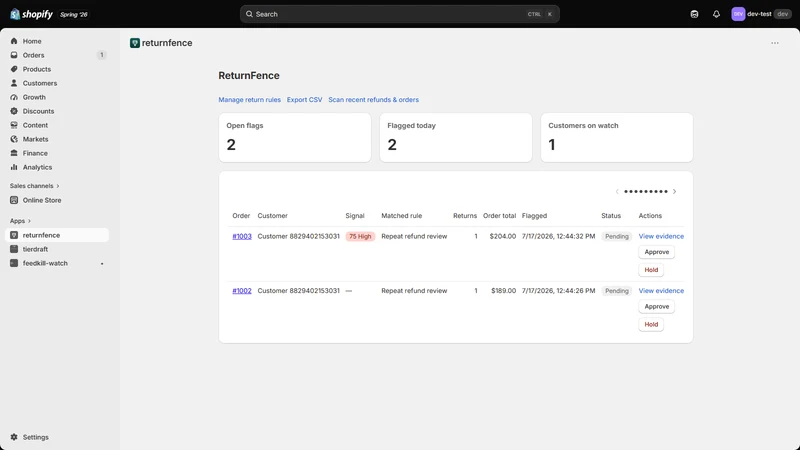Open order #1003 link

click(242, 236)
